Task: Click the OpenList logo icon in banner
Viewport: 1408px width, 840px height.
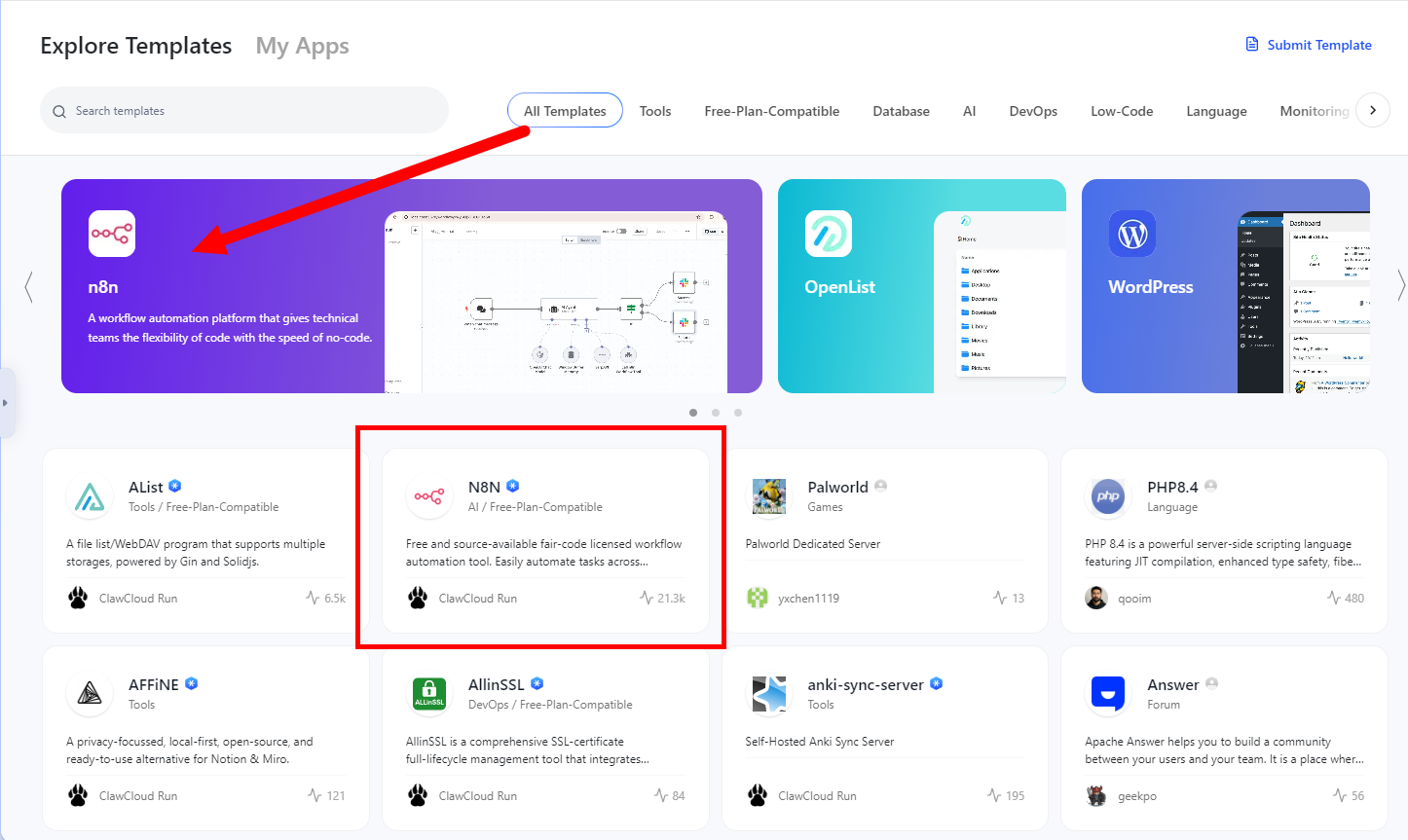Action: coord(829,234)
